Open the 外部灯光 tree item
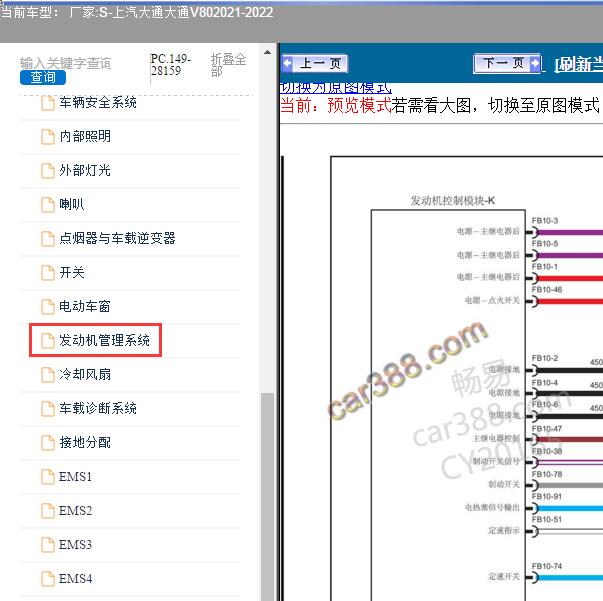 (x=85, y=170)
